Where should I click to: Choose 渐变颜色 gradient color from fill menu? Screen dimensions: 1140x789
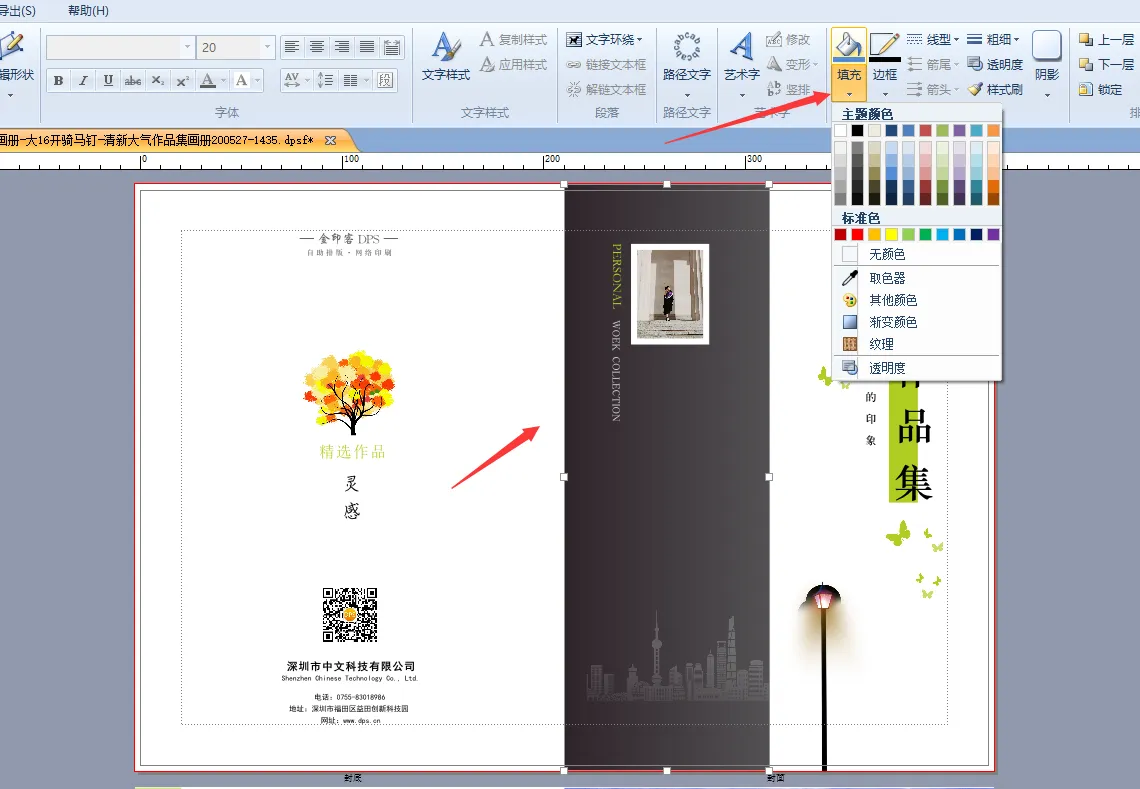pyautogui.click(x=892, y=322)
